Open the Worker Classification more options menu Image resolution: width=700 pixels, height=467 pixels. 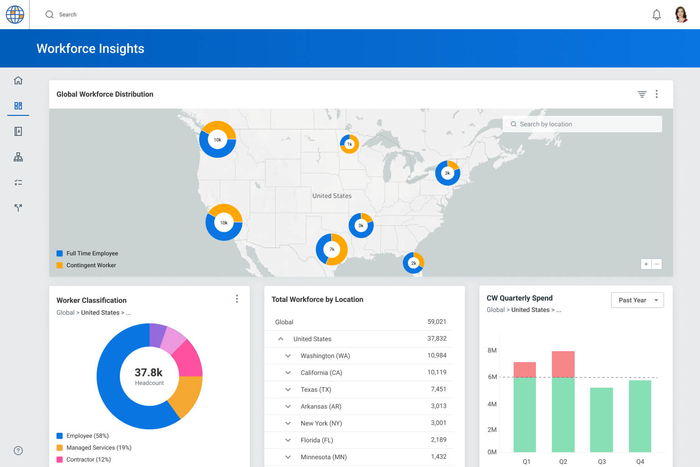point(237,299)
